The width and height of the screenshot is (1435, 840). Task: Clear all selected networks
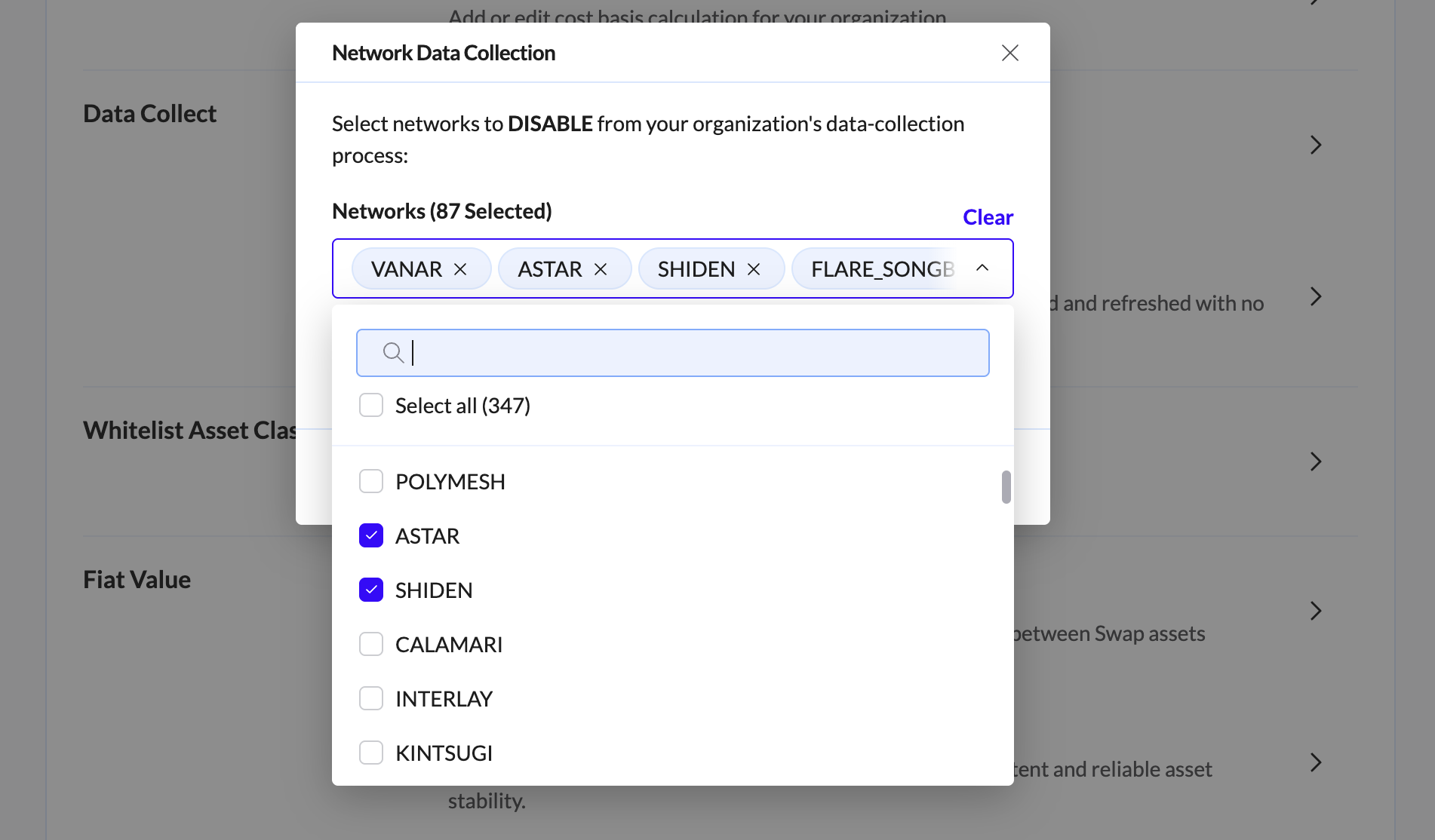(987, 217)
